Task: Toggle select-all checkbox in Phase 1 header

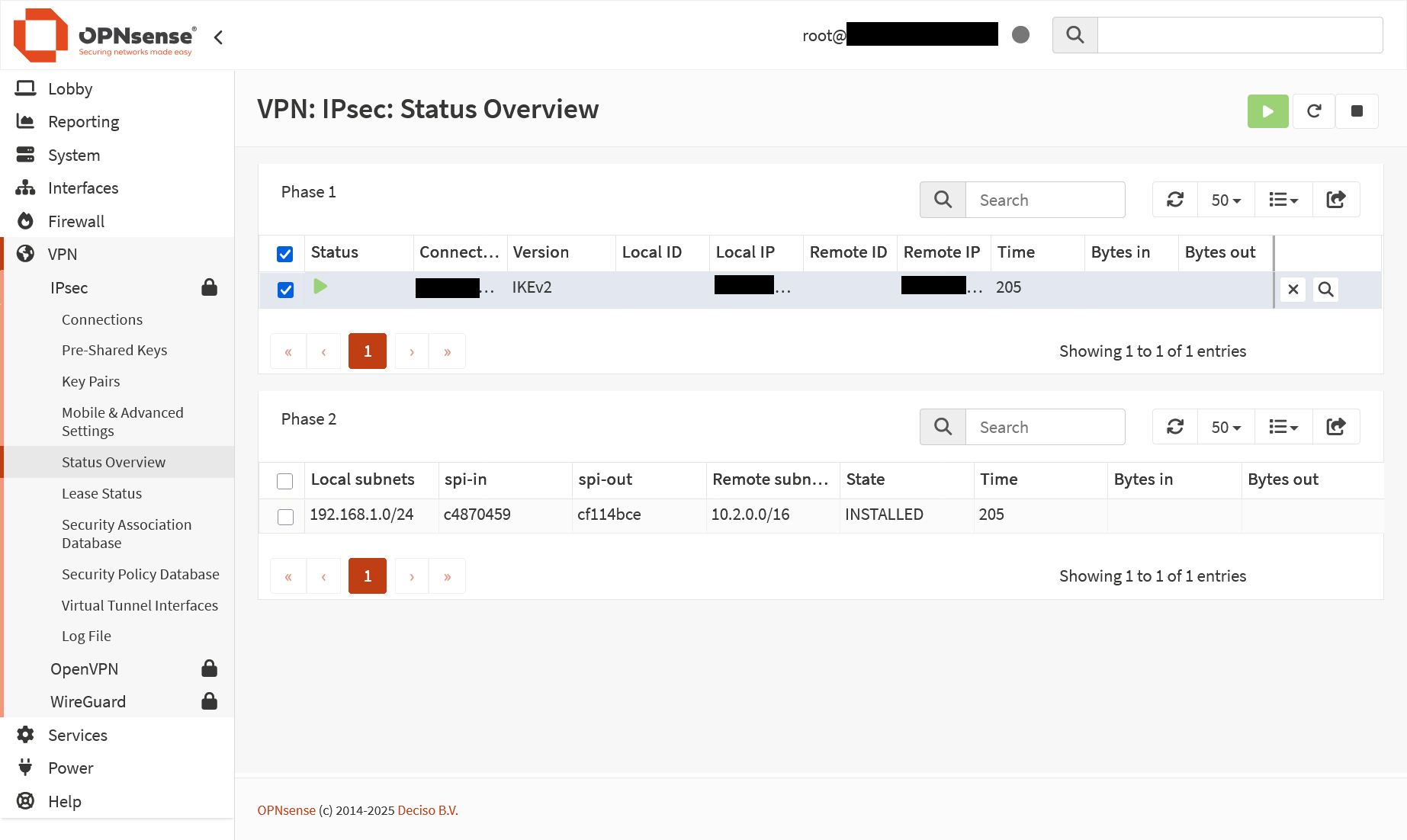Action: coord(284,254)
